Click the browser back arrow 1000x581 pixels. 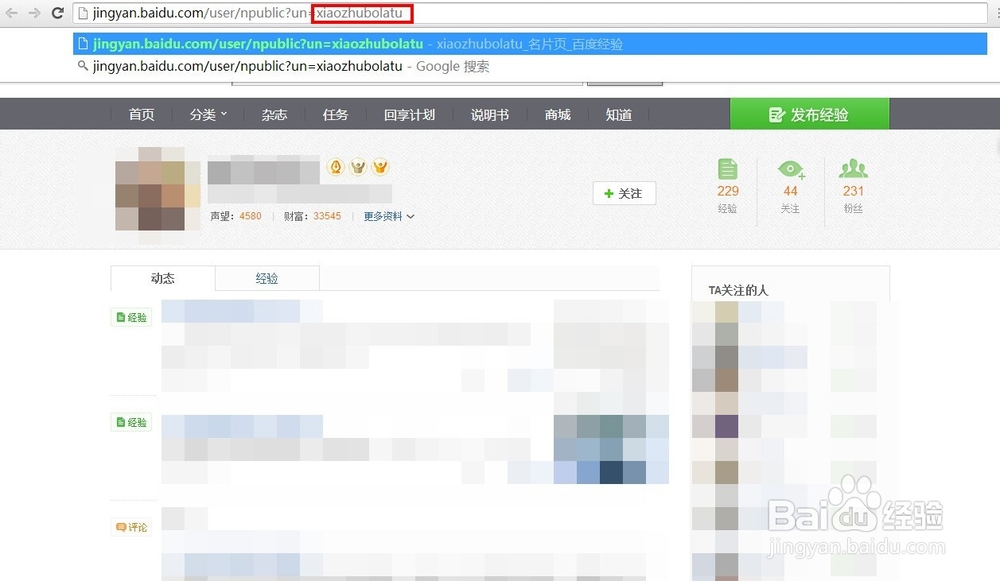[12, 14]
